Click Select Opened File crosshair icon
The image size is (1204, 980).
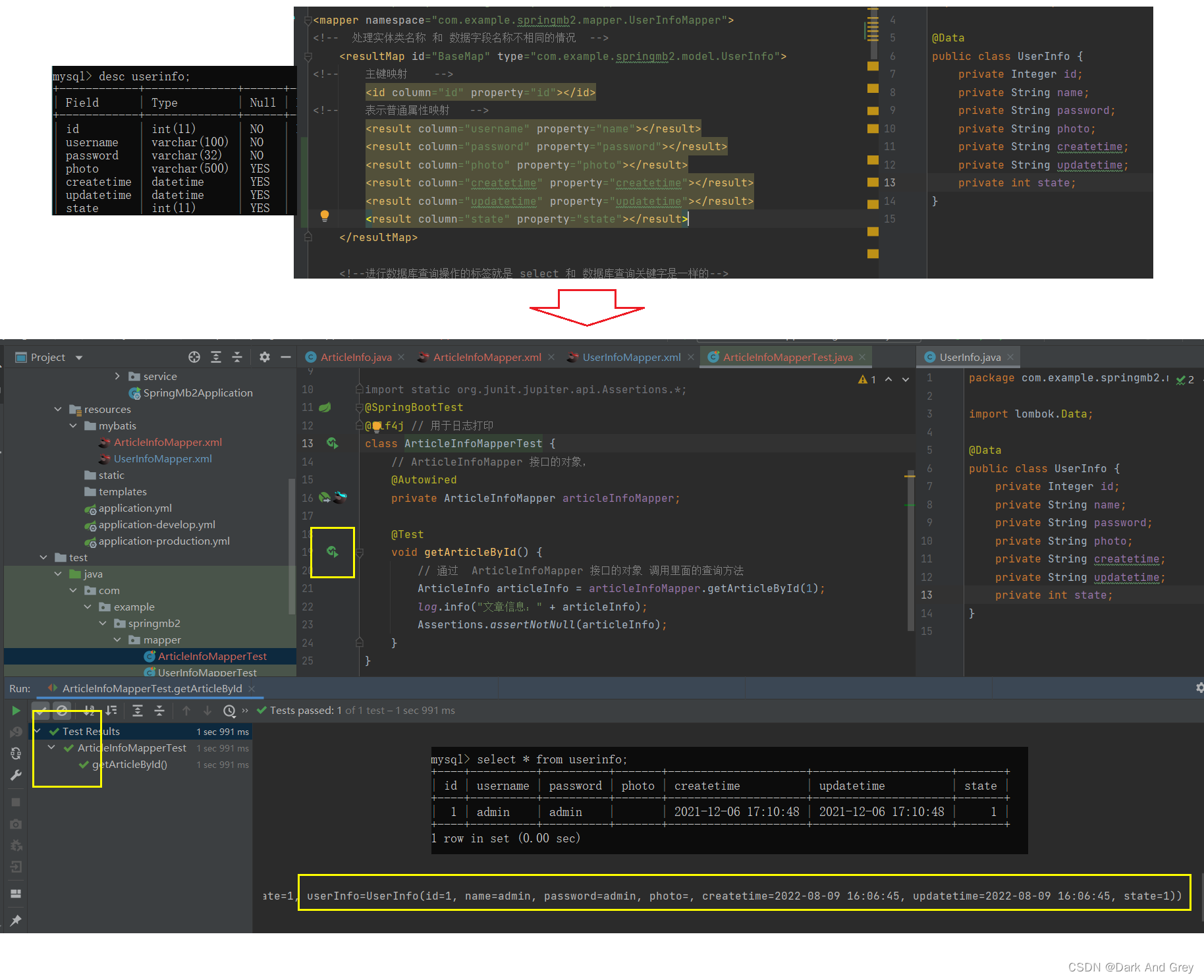[194, 357]
